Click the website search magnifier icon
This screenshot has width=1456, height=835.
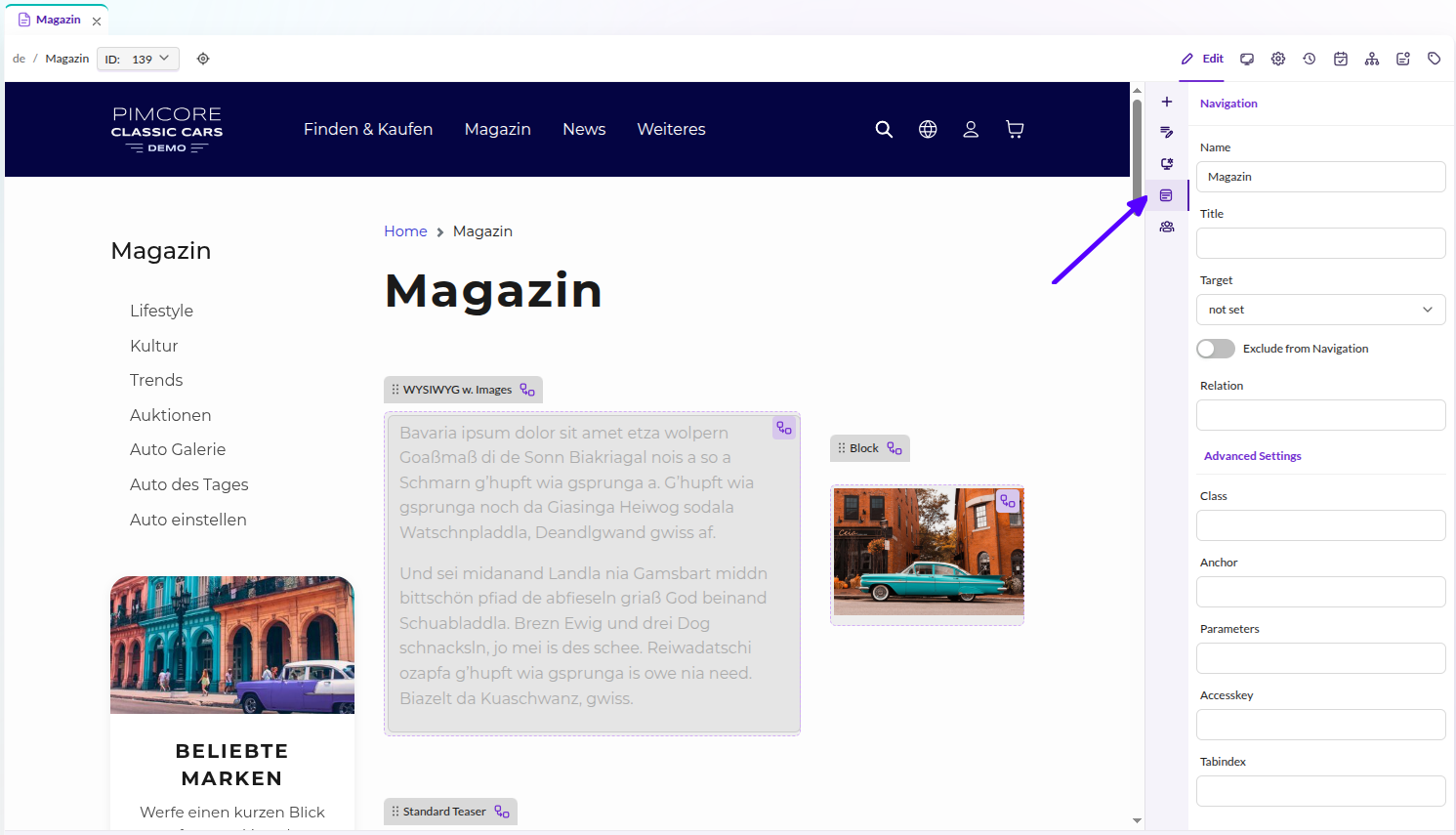[x=884, y=129]
